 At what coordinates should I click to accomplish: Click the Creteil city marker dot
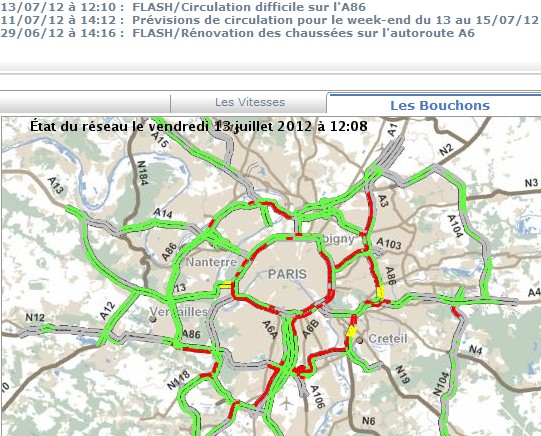[x=360, y=340]
